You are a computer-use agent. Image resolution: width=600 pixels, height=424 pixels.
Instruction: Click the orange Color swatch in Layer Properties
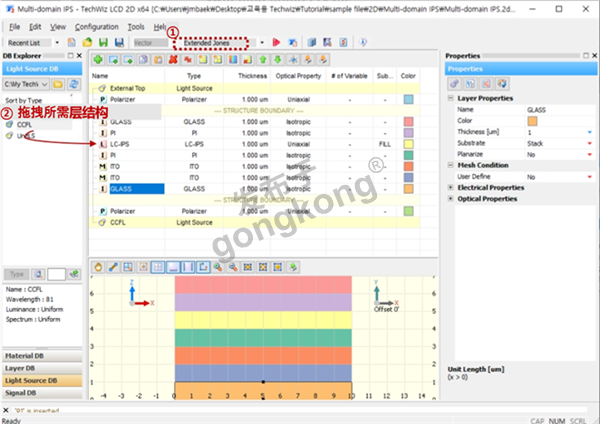click(x=532, y=121)
